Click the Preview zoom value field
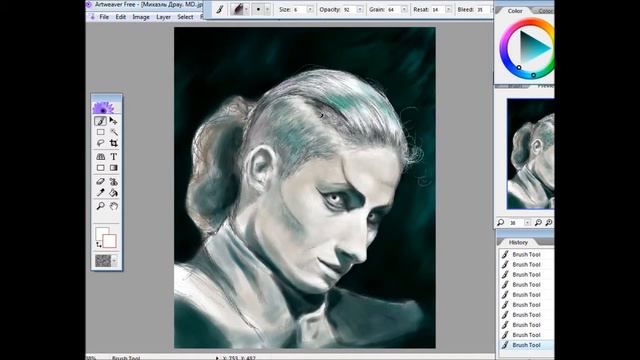Image resolution: width=640 pixels, height=360 pixels. click(x=516, y=222)
